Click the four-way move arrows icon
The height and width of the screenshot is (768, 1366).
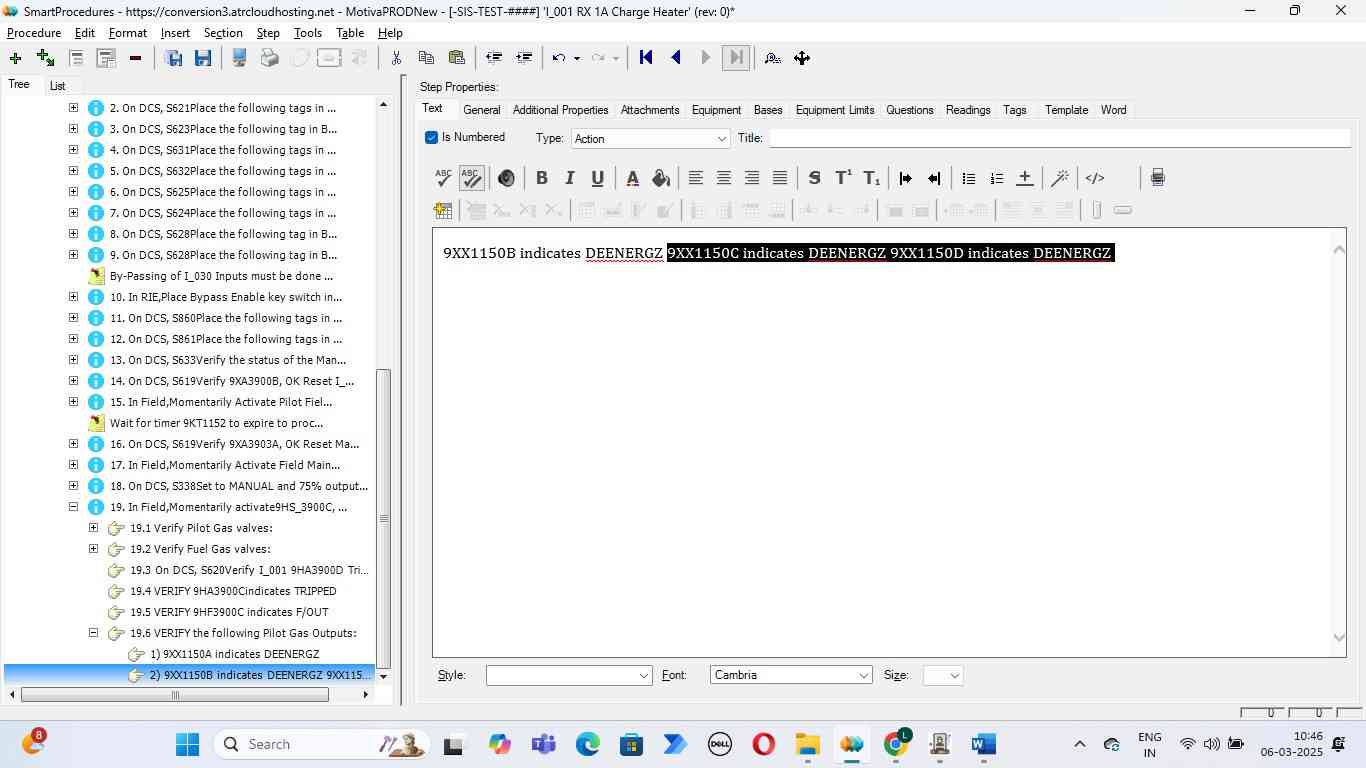click(x=802, y=58)
